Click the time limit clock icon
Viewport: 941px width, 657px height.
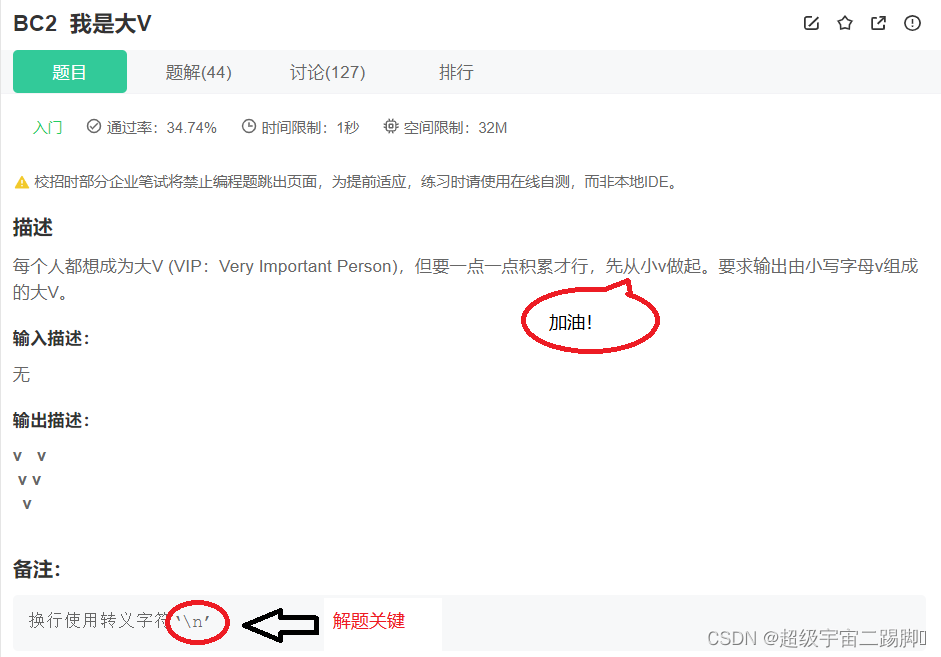tap(248, 126)
